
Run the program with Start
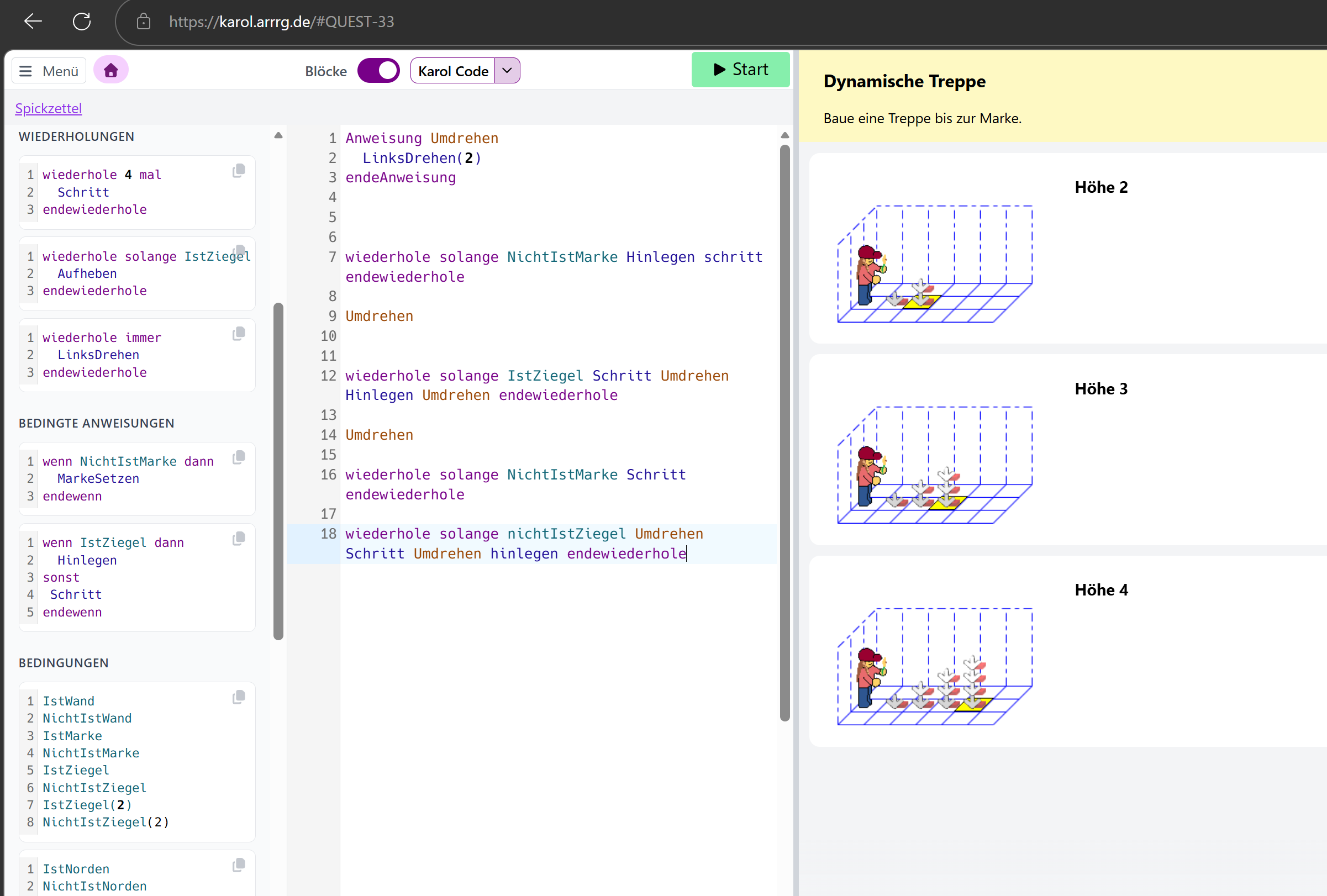coord(741,70)
